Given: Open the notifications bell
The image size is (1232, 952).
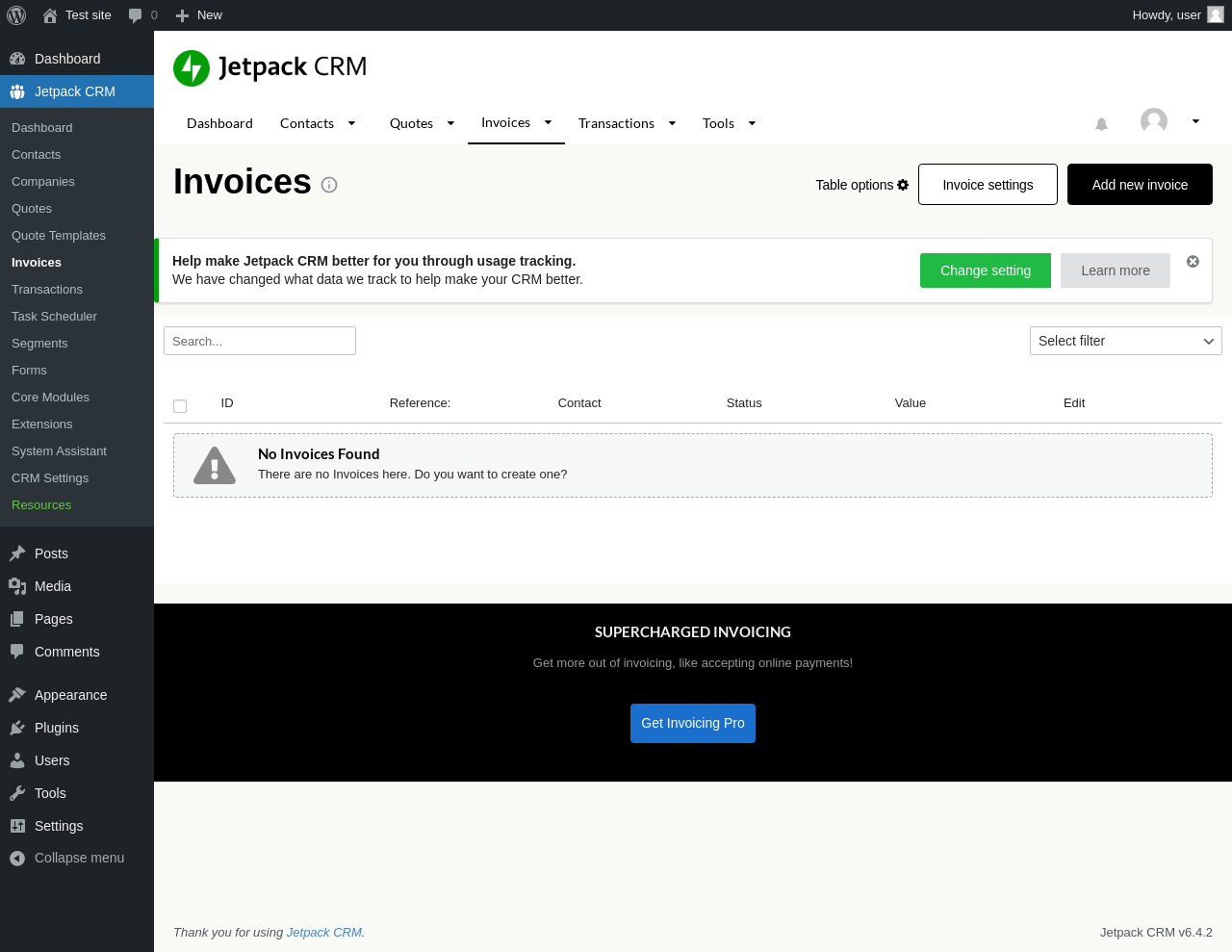Looking at the screenshot, I should pyautogui.click(x=1102, y=124).
